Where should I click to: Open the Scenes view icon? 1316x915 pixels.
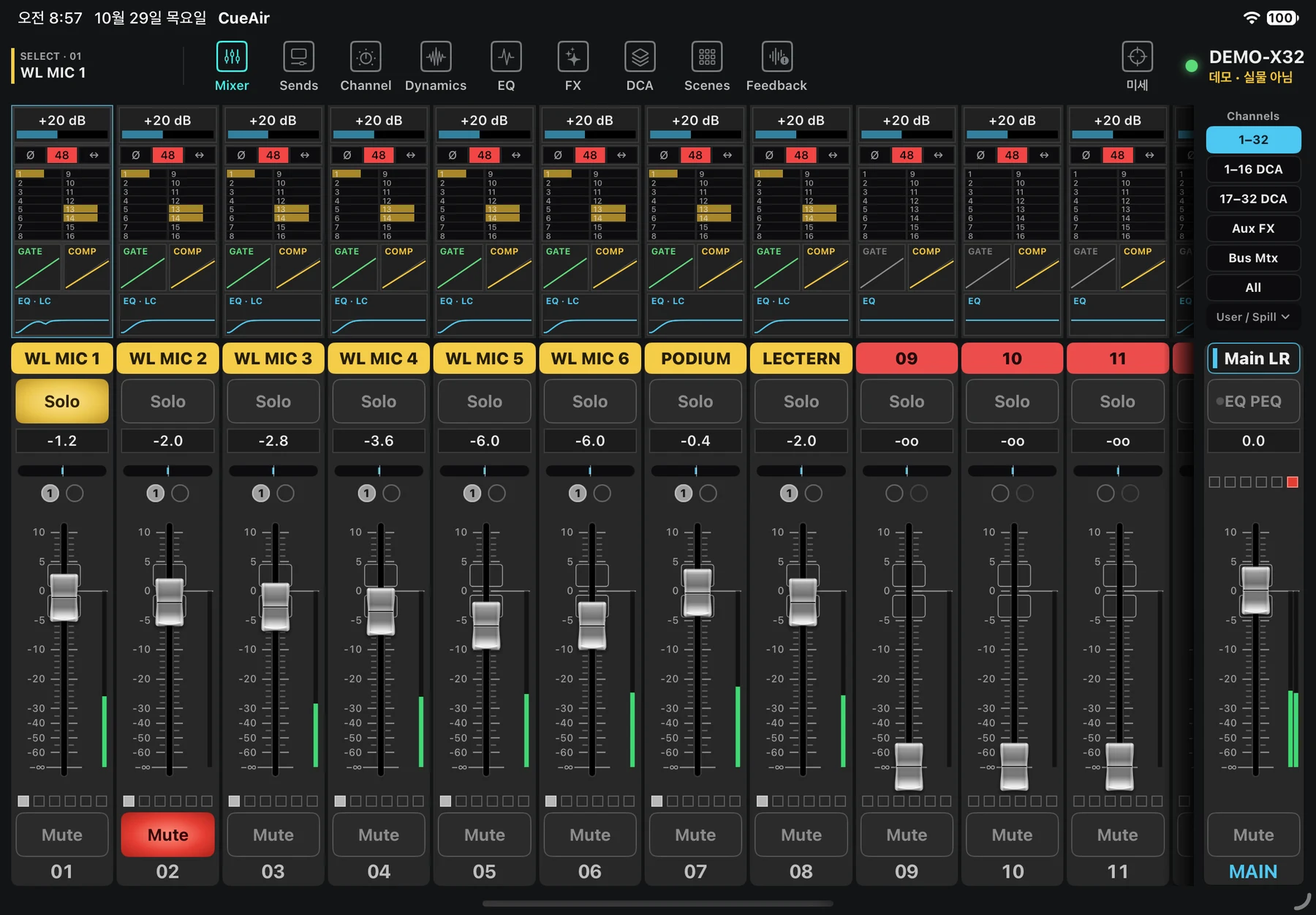pos(707,57)
